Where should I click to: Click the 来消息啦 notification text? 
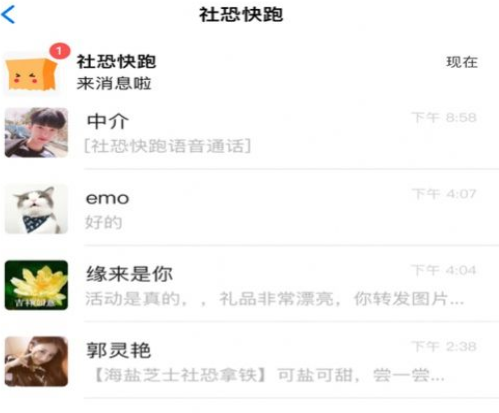click(x=114, y=83)
